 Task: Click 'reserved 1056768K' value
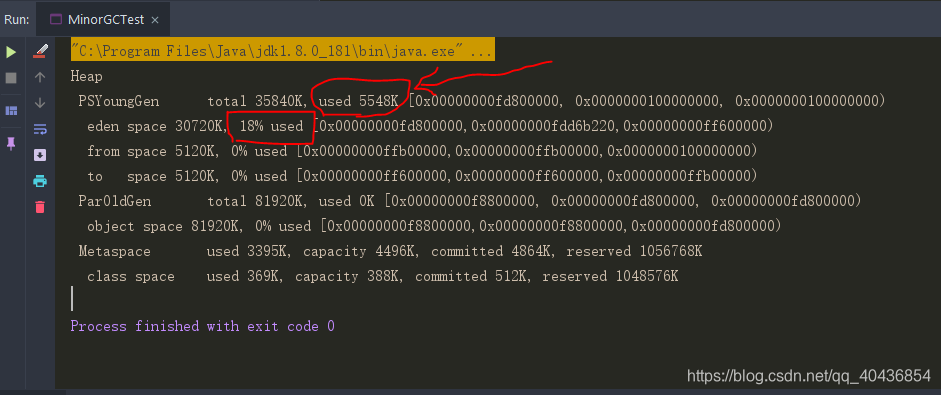(634, 251)
